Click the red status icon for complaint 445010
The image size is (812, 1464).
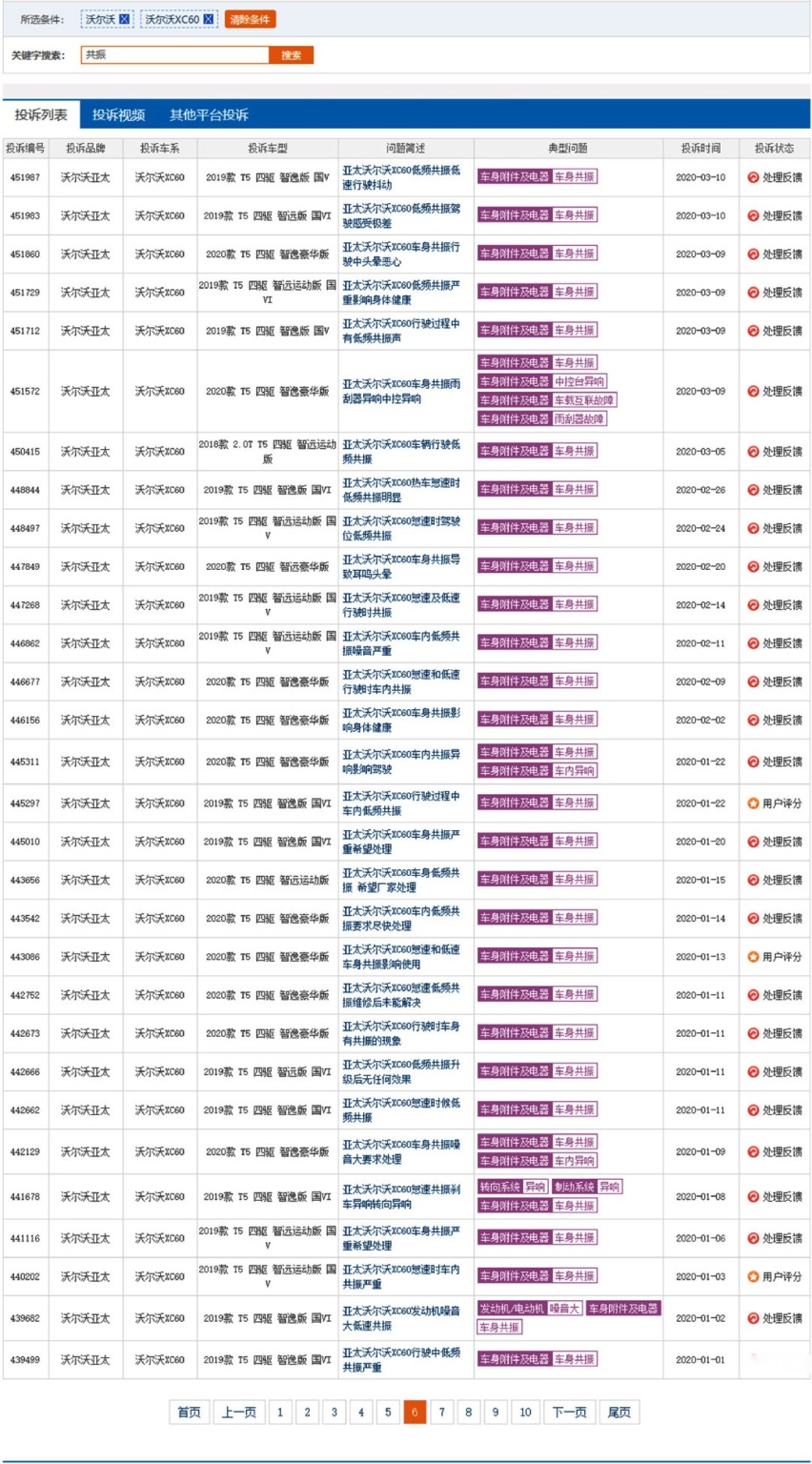tap(753, 842)
